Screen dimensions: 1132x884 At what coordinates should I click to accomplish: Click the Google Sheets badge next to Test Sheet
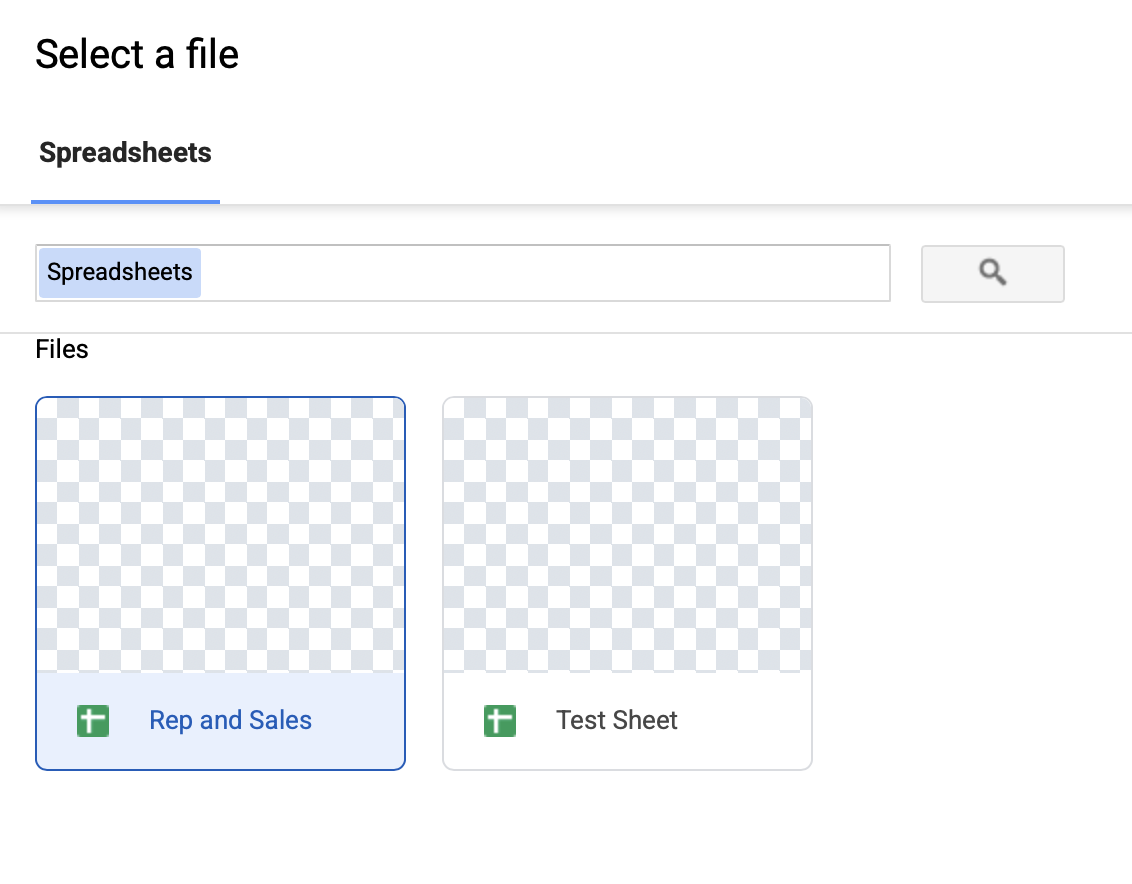click(499, 720)
